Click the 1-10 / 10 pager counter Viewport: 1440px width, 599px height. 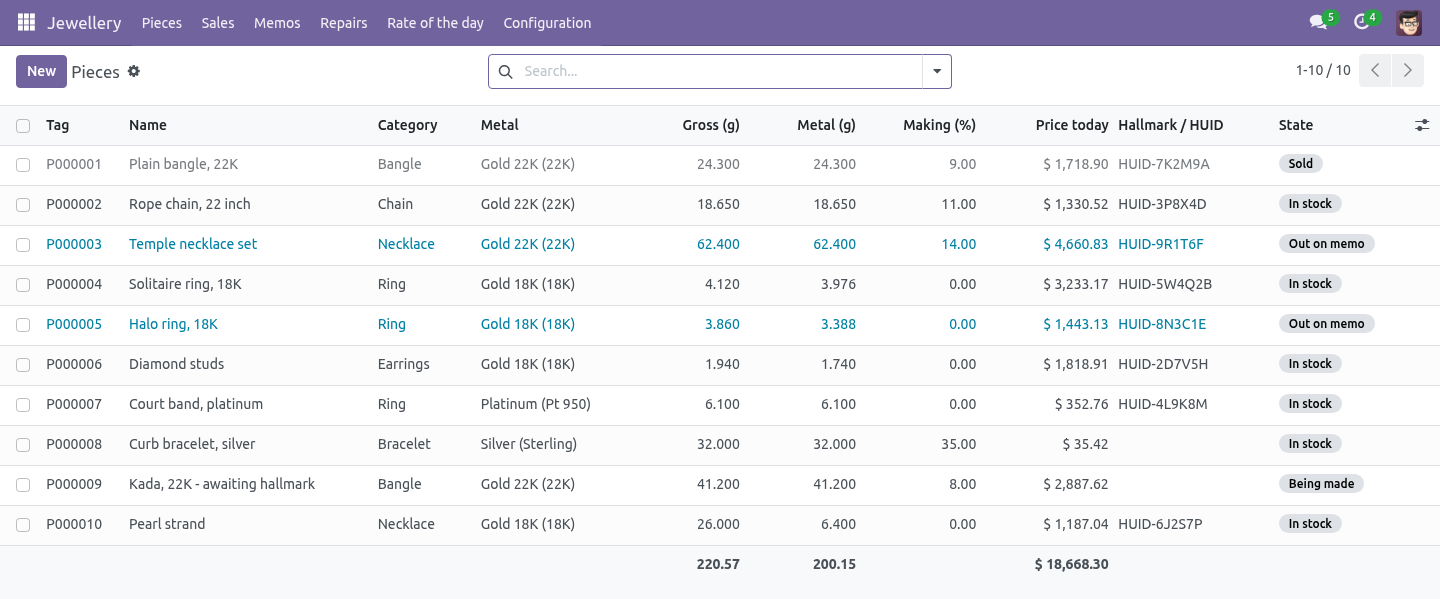click(1323, 70)
